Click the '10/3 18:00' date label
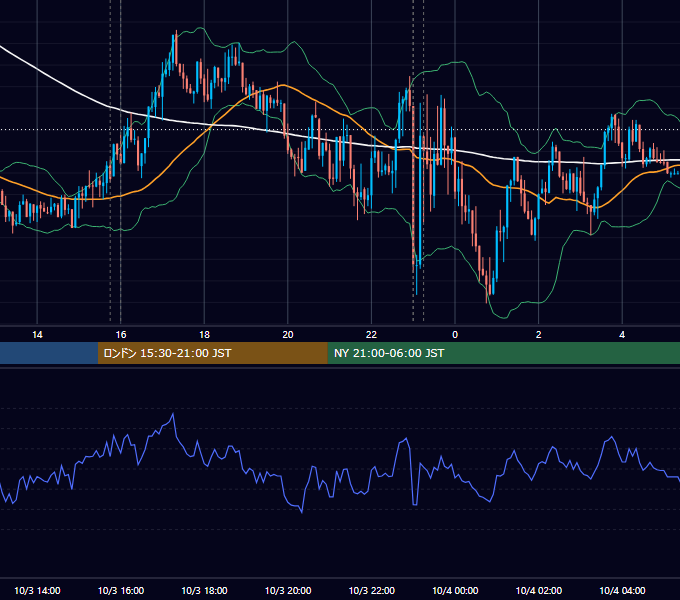Image resolution: width=680 pixels, height=600 pixels. point(204,590)
